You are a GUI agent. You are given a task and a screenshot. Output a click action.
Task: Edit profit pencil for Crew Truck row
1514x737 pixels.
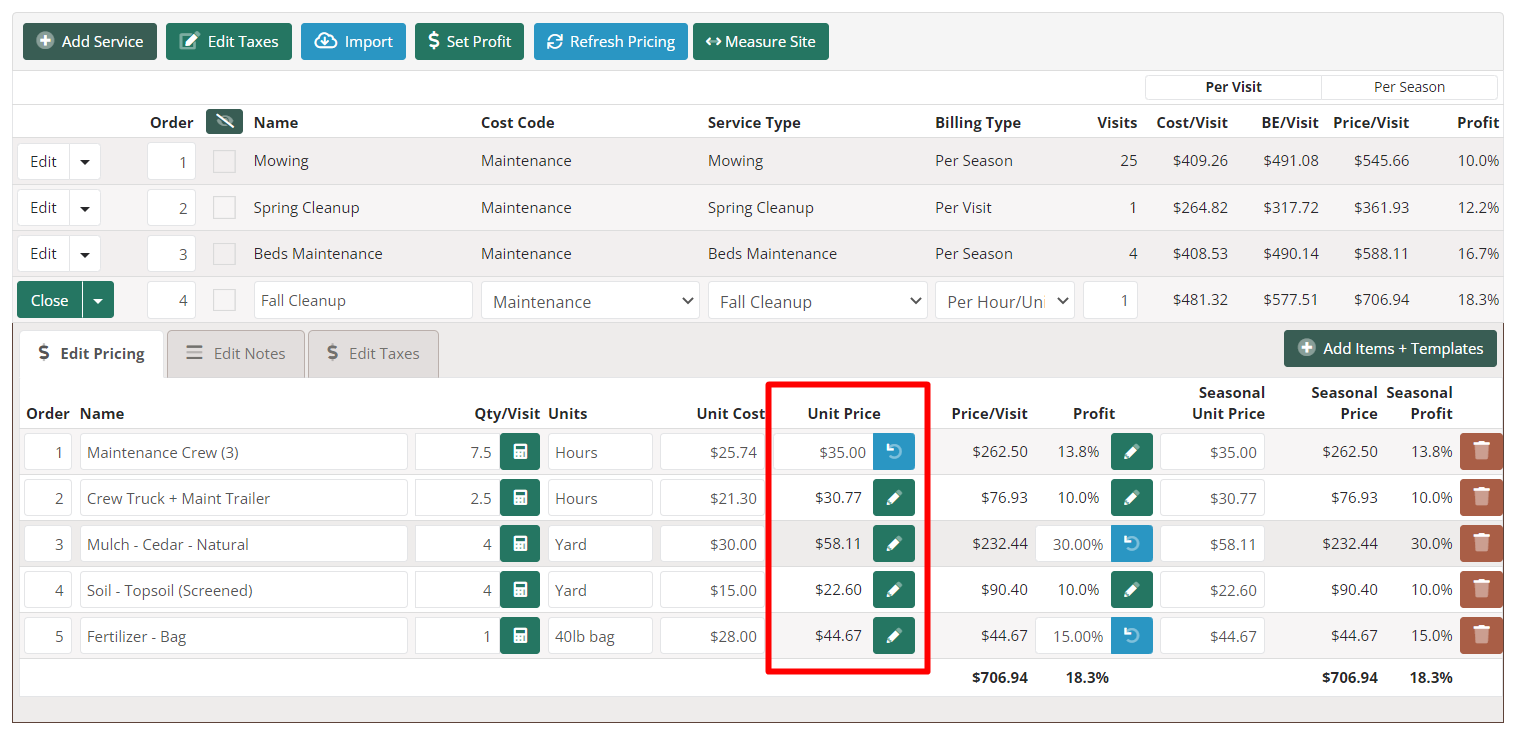(x=1132, y=498)
